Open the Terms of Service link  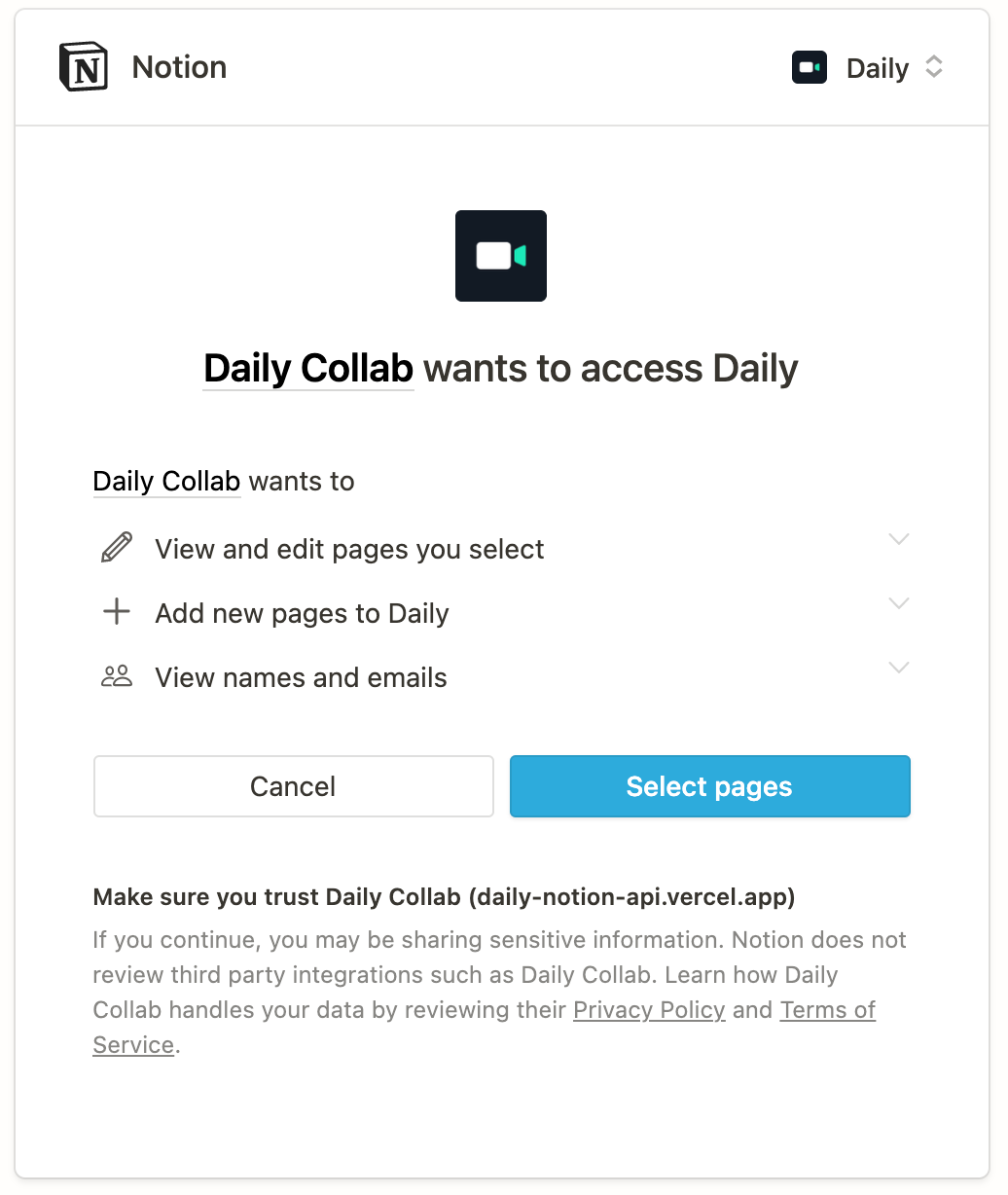click(828, 1010)
